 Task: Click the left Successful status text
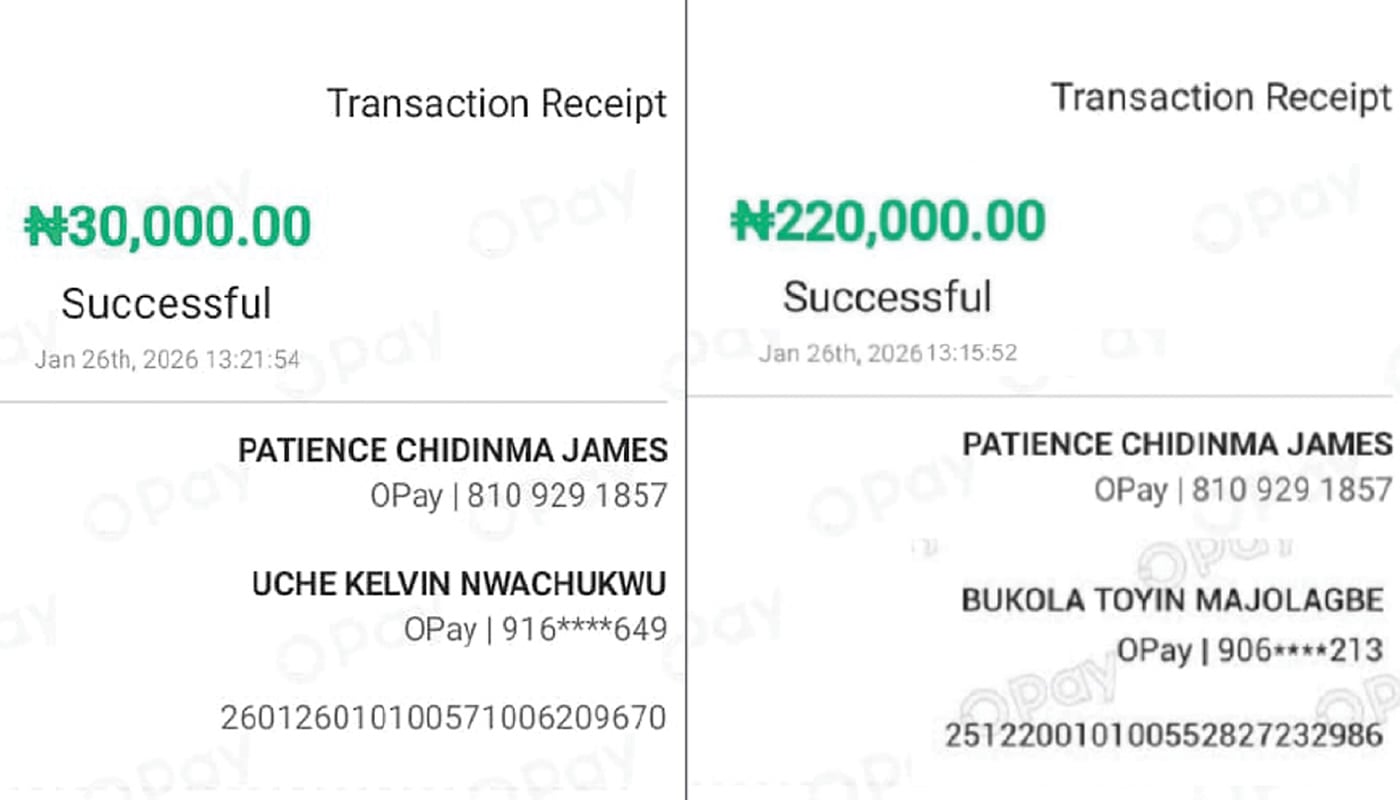click(x=166, y=303)
